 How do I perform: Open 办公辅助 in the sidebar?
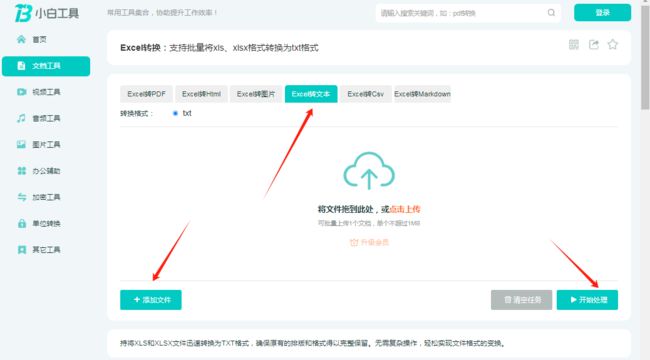tap(39, 171)
